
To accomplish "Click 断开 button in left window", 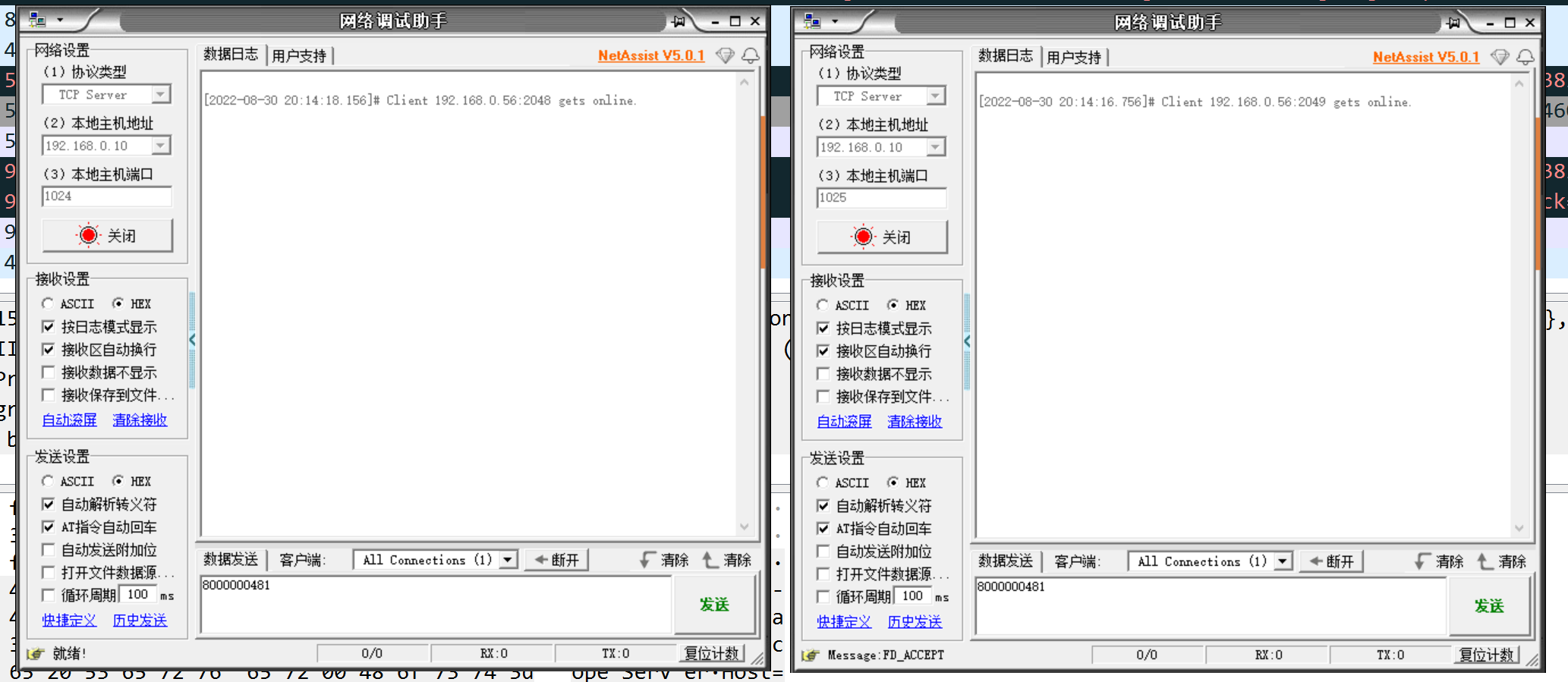I will pyautogui.click(x=557, y=560).
